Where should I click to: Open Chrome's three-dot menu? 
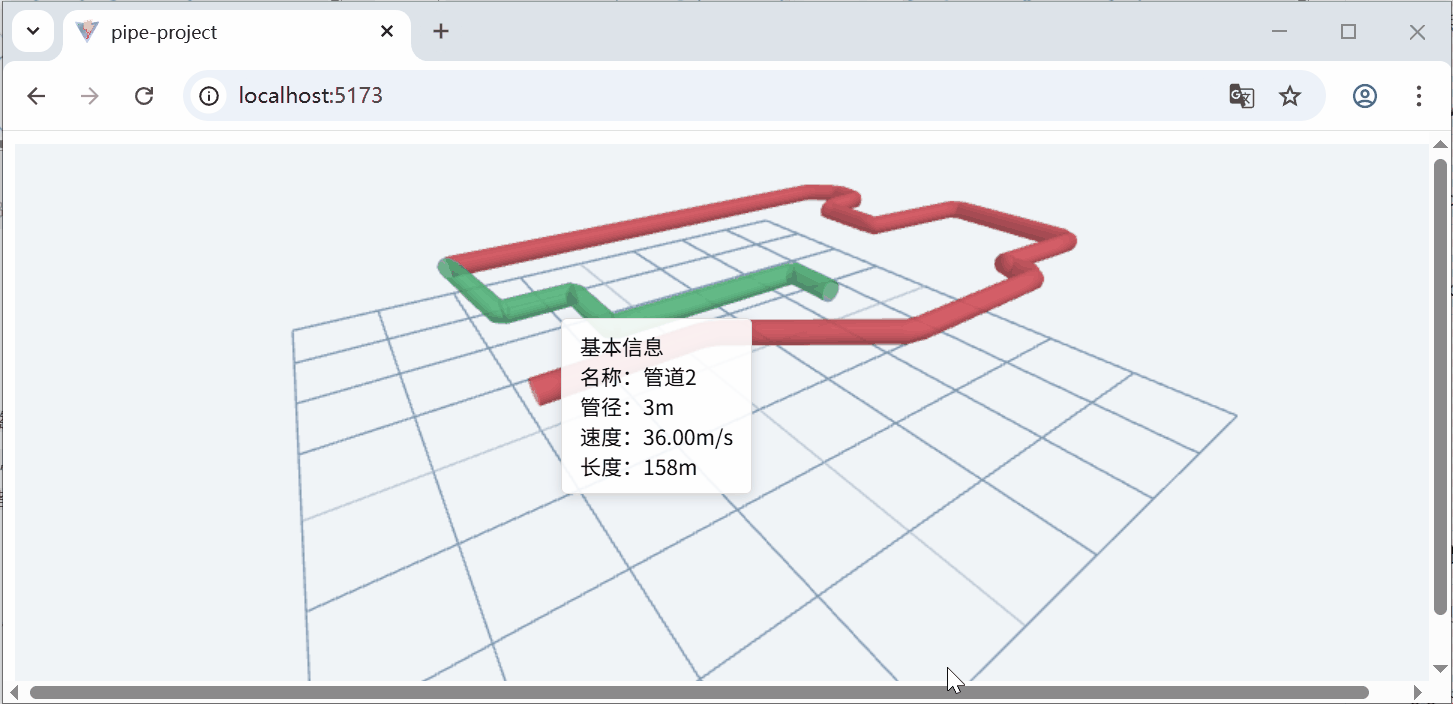pyautogui.click(x=1419, y=96)
